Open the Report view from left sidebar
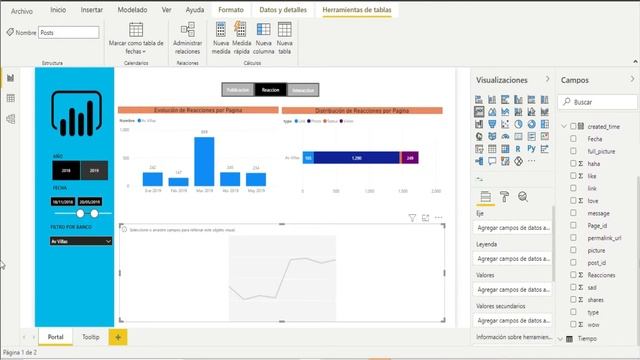The image size is (640, 360). tap(11, 78)
